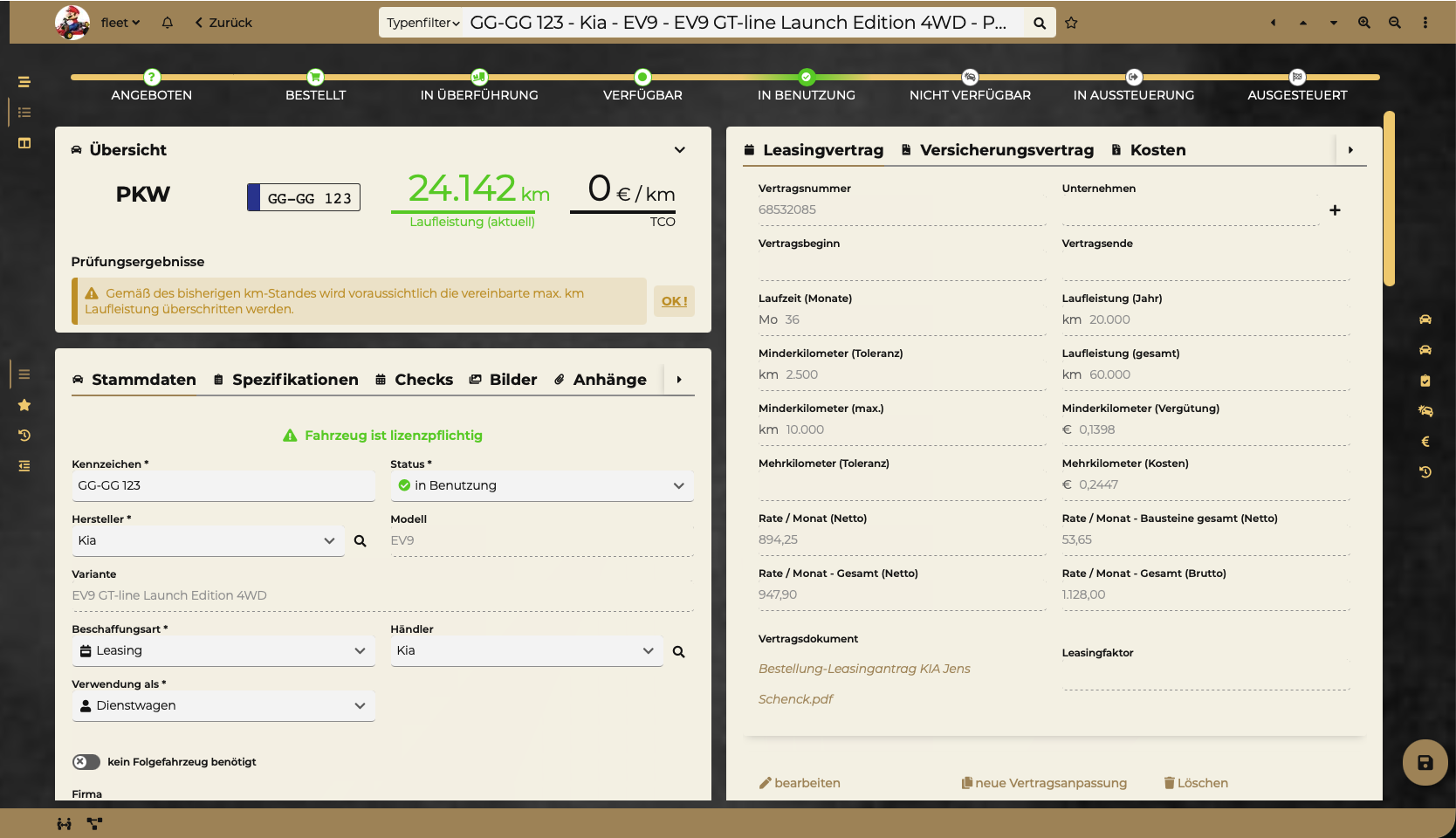Click the Kennzeichen input field
The width and height of the screenshot is (1456, 838).
pos(223,486)
